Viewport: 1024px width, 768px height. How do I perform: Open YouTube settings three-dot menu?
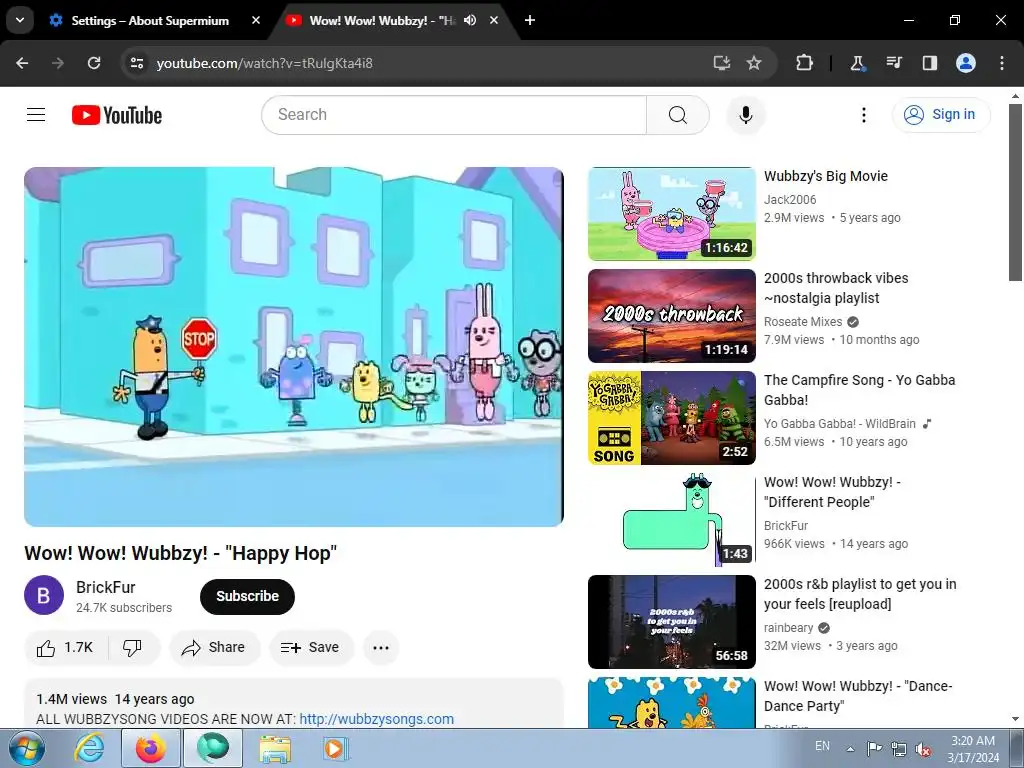tap(864, 115)
